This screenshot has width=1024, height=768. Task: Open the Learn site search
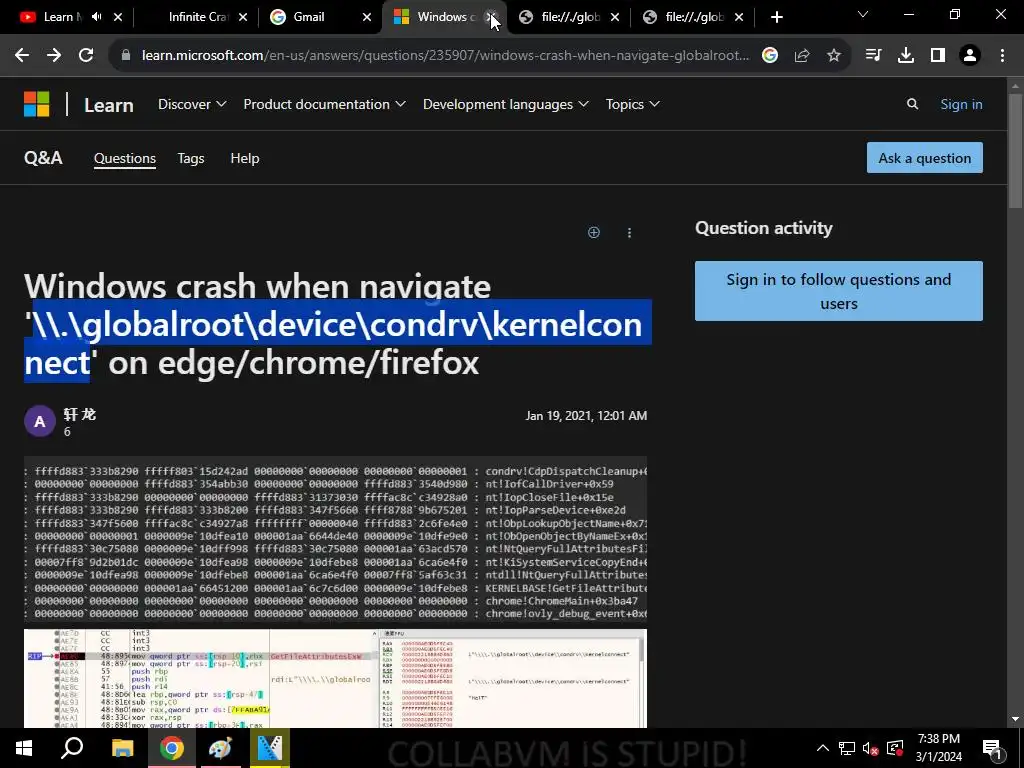click(x=912, y=104)
